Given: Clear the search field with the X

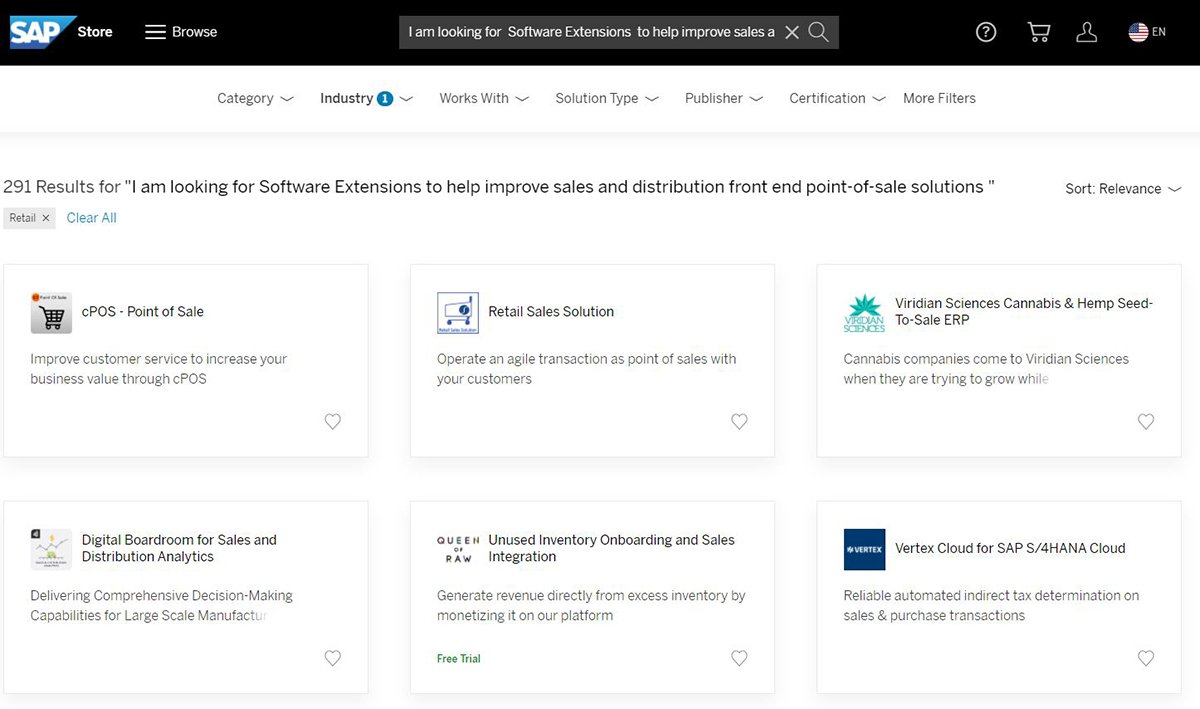Looking at the screenshot, I should click(x=791, y=31).
